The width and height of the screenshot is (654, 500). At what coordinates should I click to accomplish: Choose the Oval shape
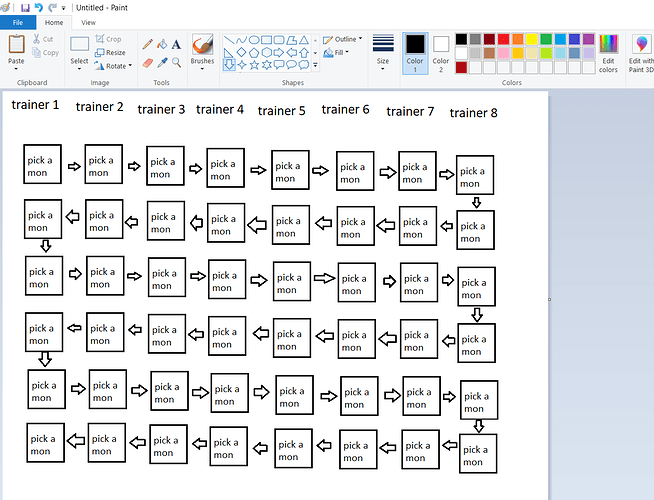(254, 40)
